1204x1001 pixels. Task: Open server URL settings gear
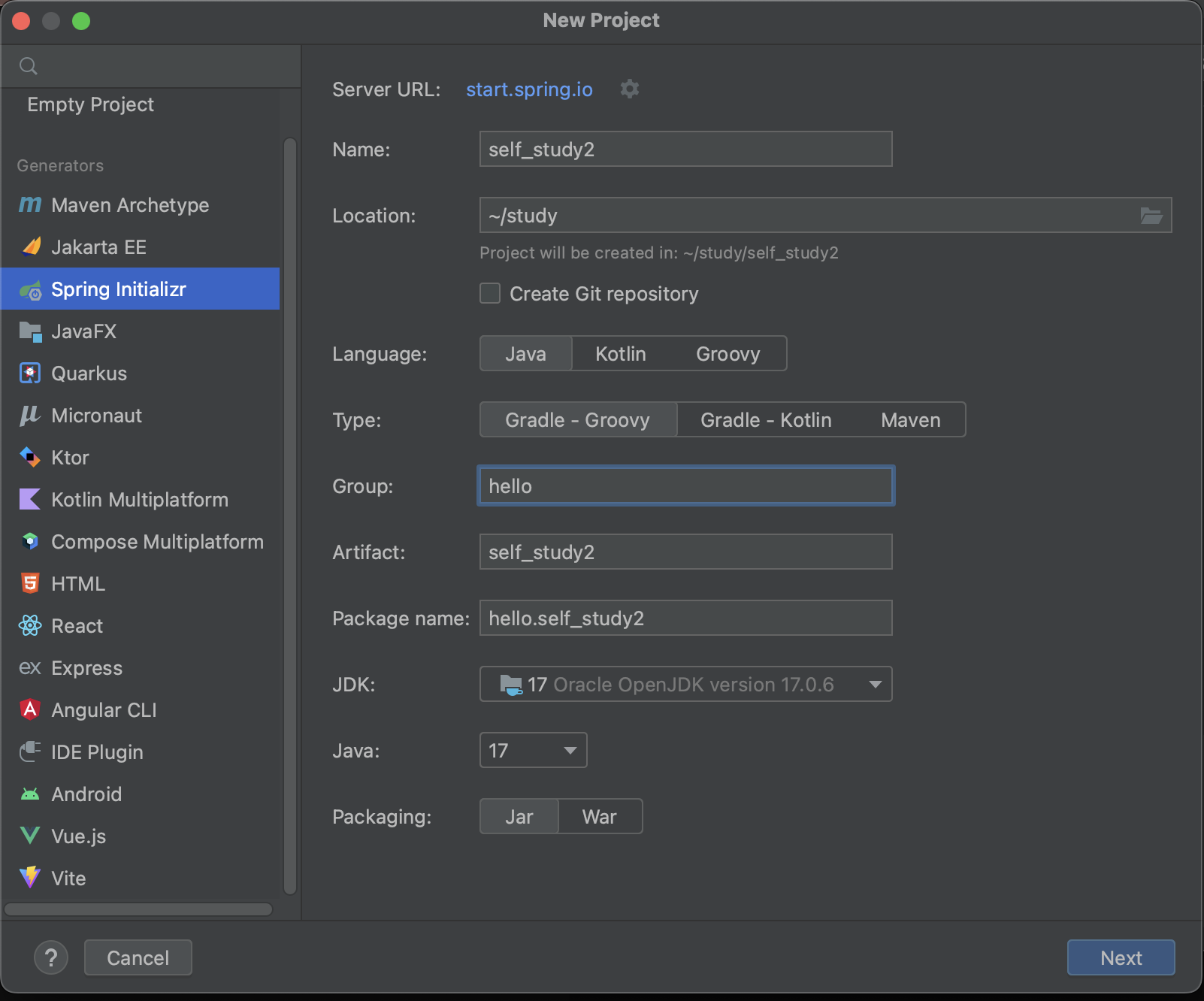pyautogui.click(x=630, y=89)
